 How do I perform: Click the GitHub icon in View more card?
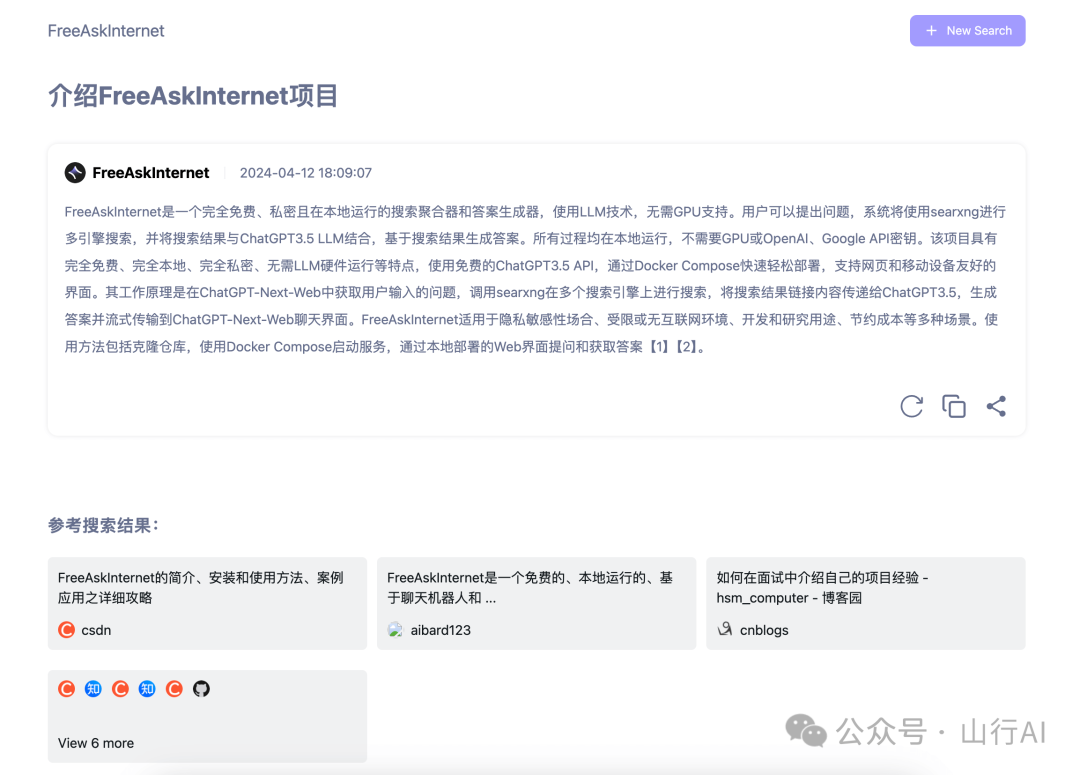pos(201,689)
